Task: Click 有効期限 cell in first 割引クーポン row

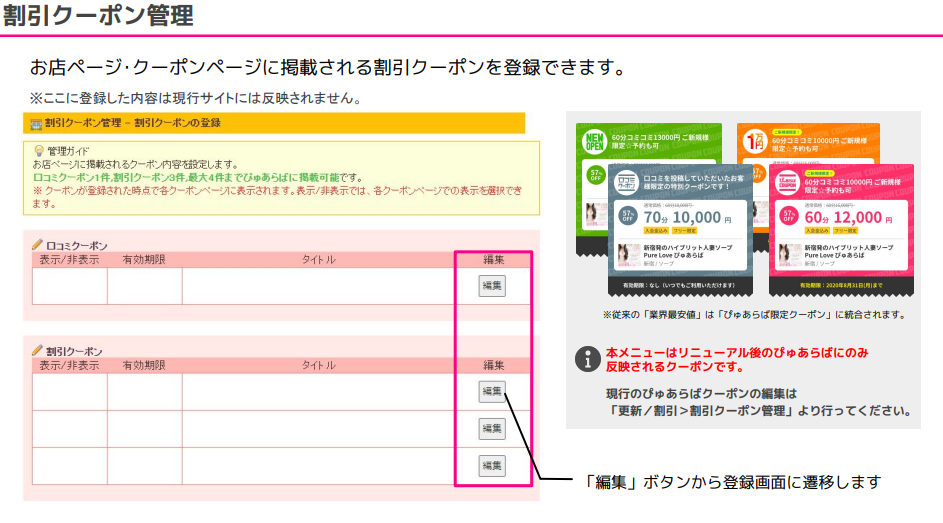Action: 144,392
